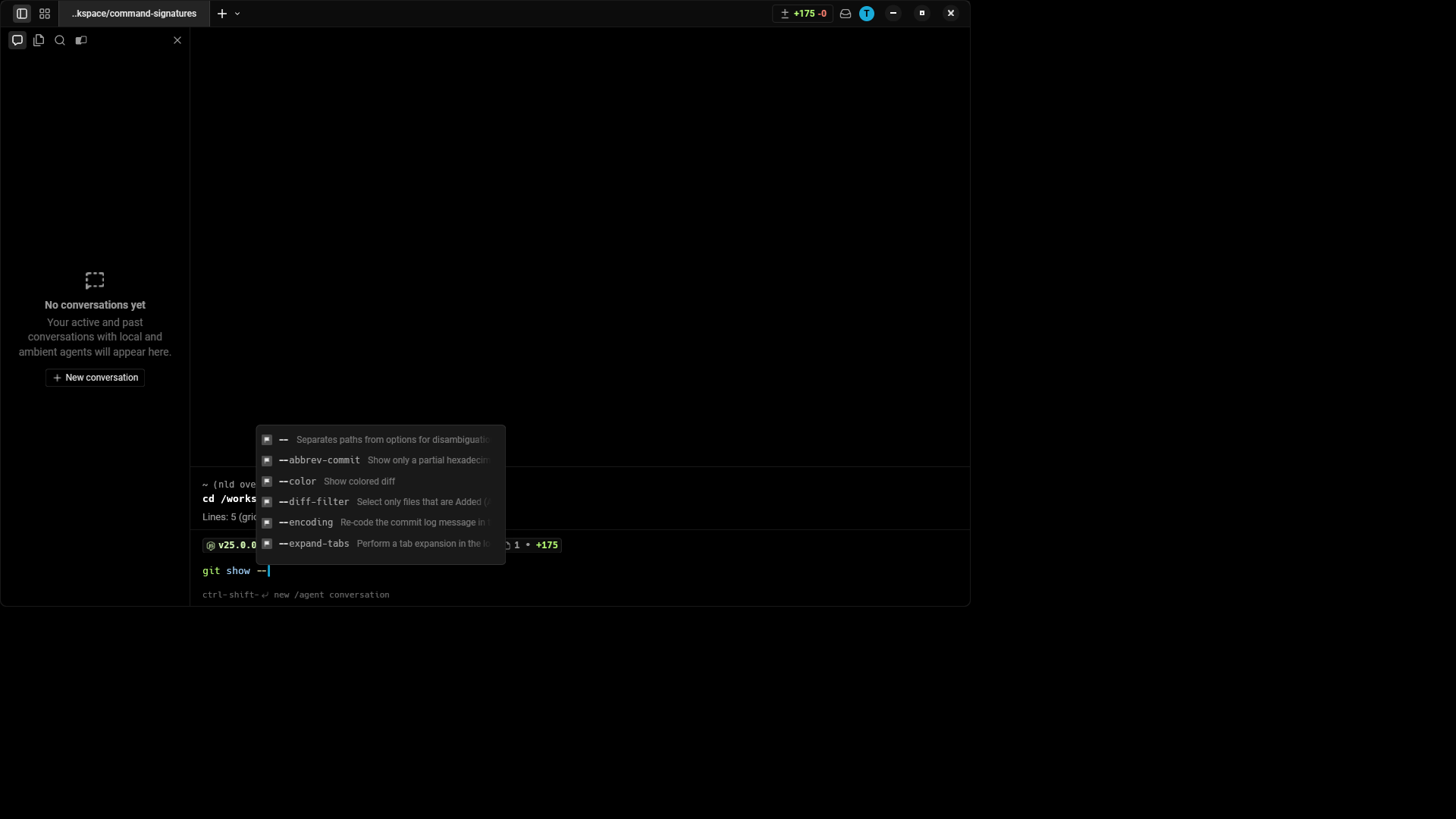This screenshot has width=1456, height=819.
Task: Pick the --diff-filter completion suggestion
Action: point(381,502)
